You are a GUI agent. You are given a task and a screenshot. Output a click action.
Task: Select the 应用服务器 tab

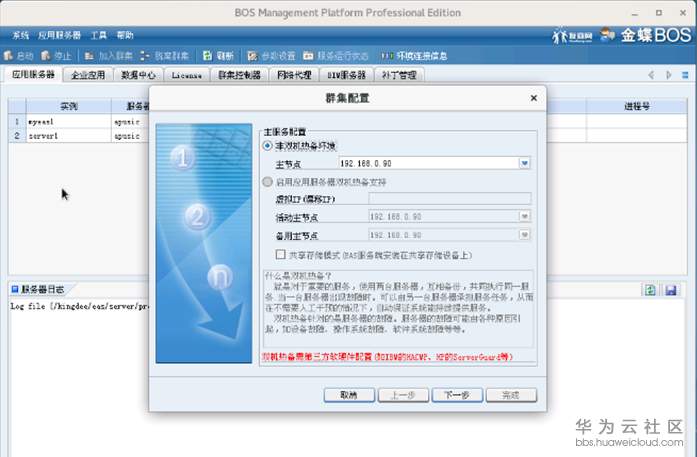point(33,75)
